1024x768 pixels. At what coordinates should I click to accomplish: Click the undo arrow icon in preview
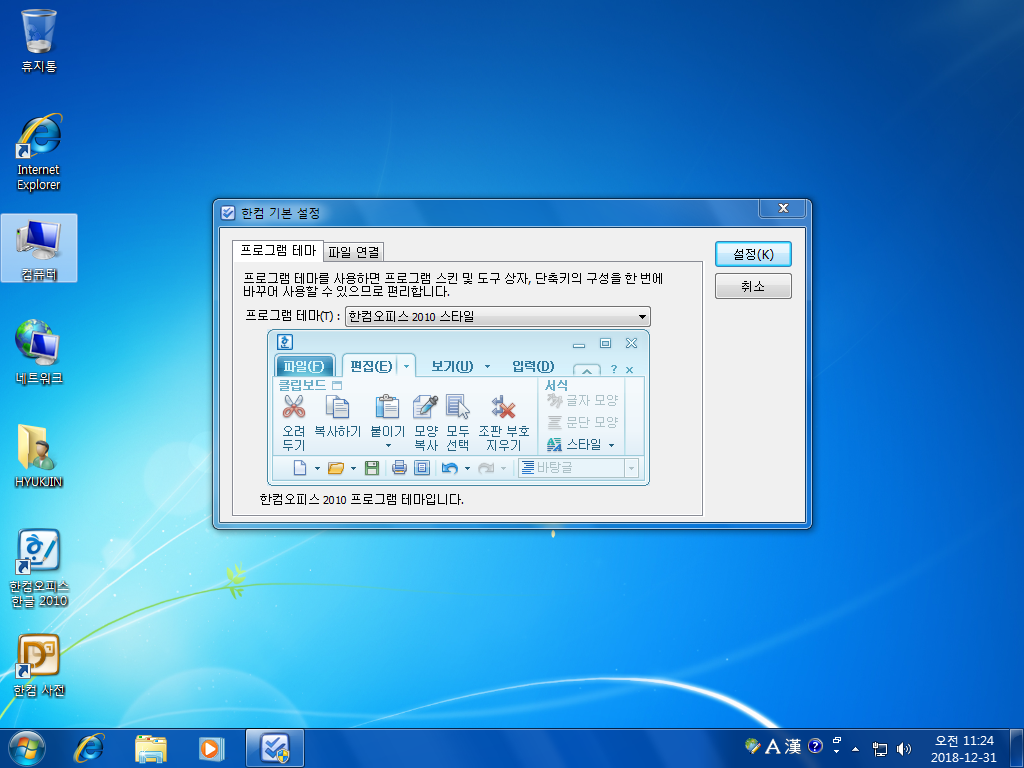click(x=449, y=468)
